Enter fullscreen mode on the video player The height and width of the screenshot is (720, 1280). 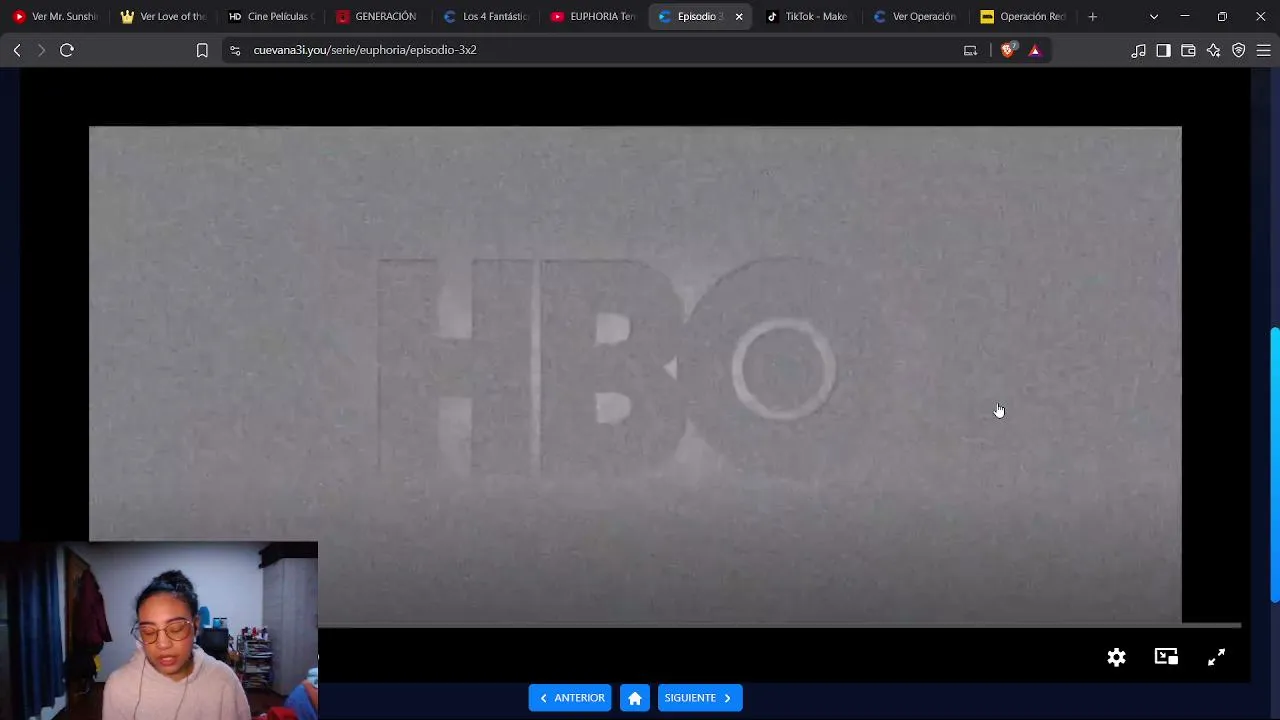coord(1216,657)
